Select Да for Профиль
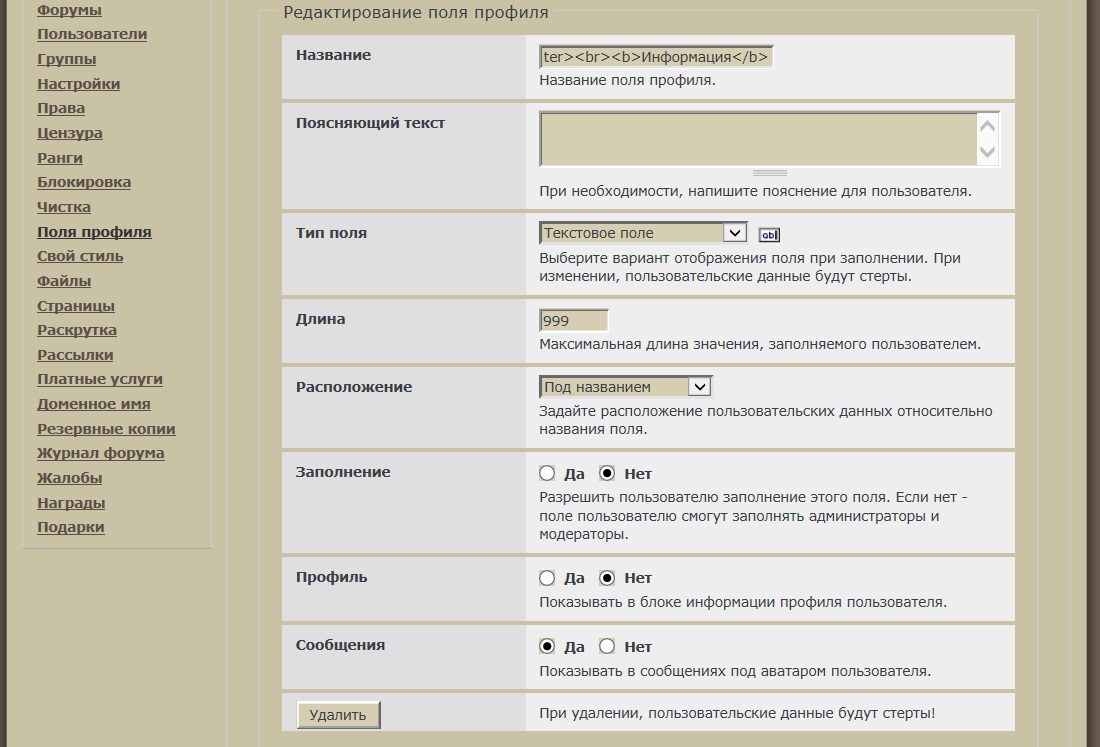This screenshot has width=1100, height=747. coord(547,578)
